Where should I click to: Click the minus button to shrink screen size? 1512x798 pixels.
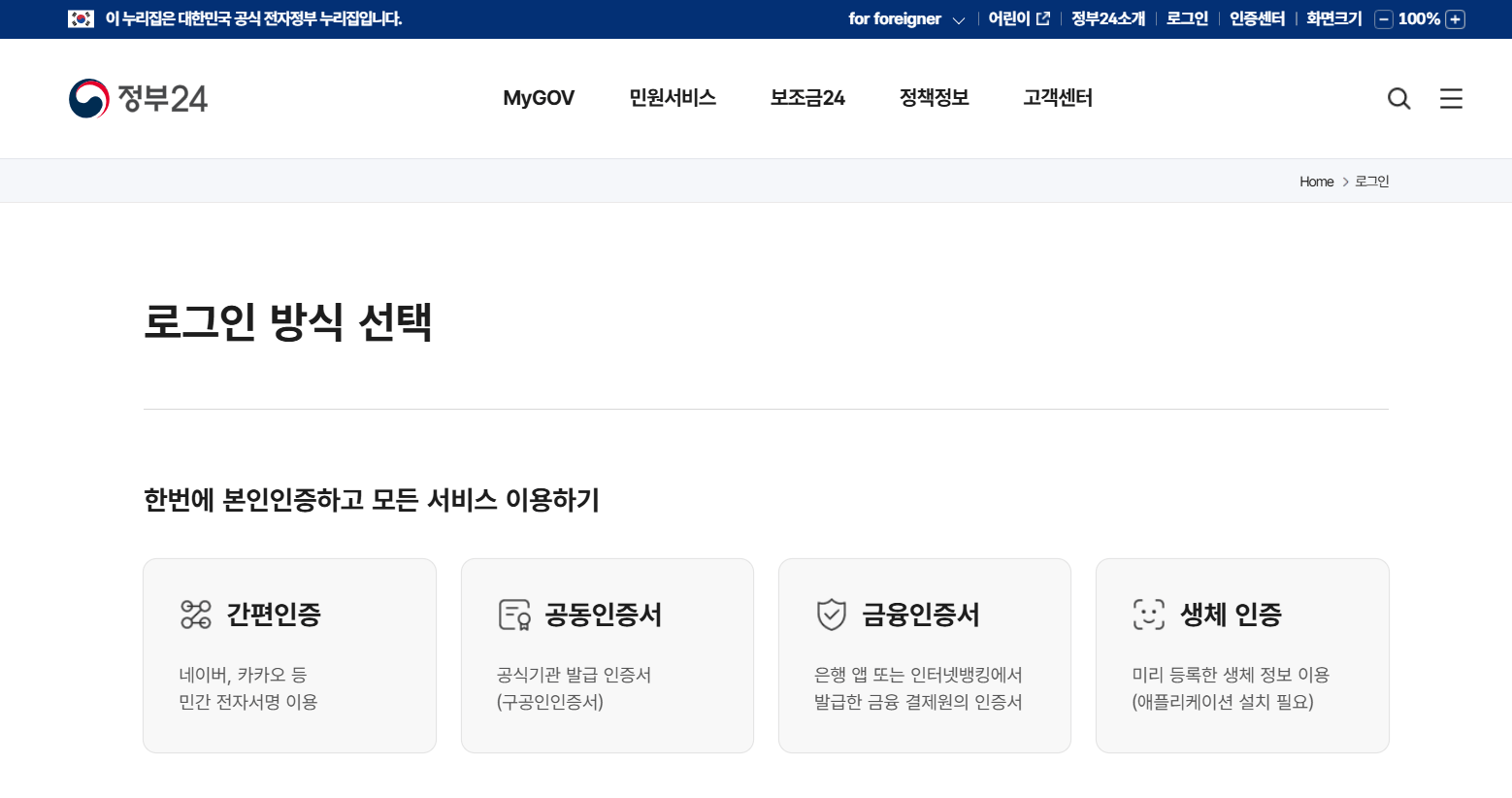[x=1383, y=18]
